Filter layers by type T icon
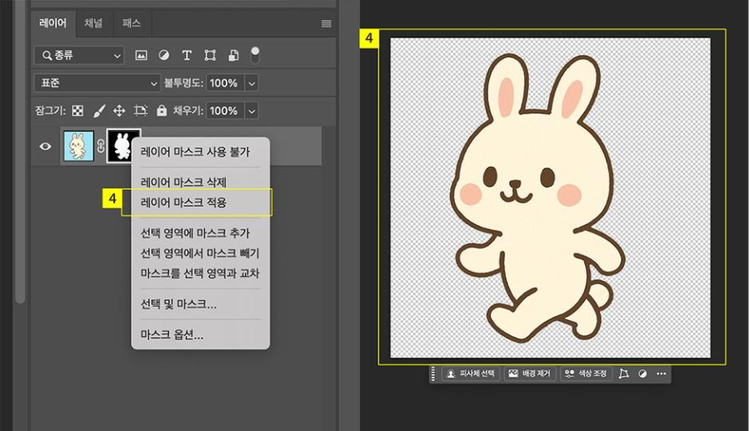 [x=187, y=55]
